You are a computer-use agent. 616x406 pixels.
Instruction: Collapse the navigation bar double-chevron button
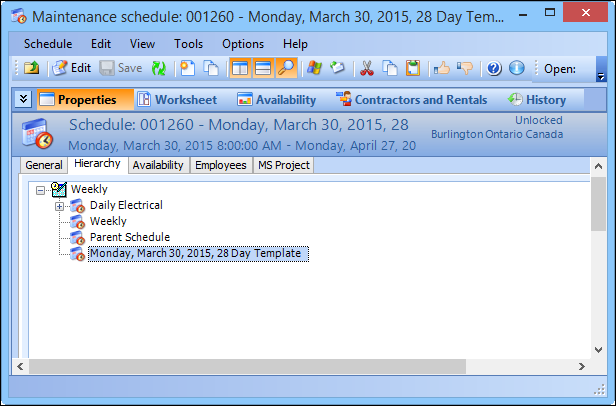[23, 99]
